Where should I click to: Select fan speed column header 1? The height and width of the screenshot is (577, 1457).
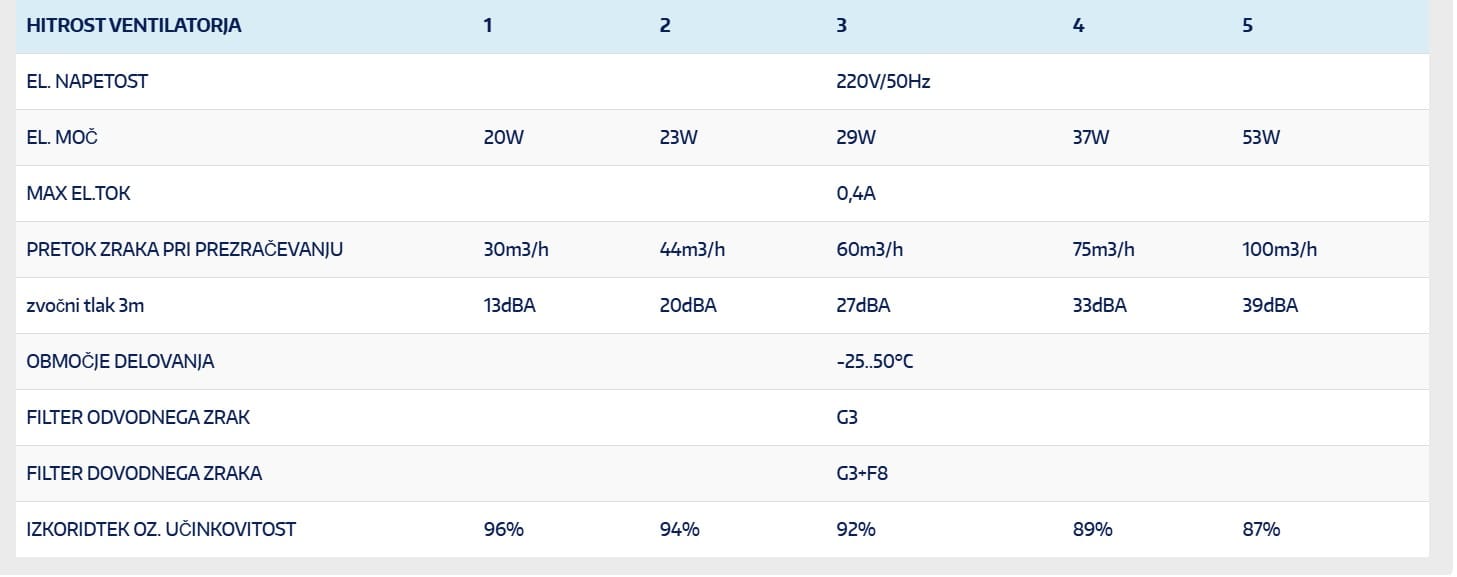tap(488, 26)
